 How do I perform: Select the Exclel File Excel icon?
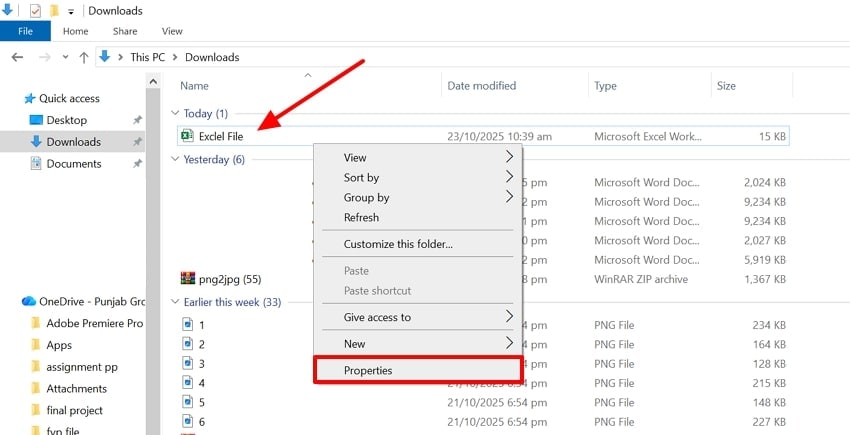(187, 136)
